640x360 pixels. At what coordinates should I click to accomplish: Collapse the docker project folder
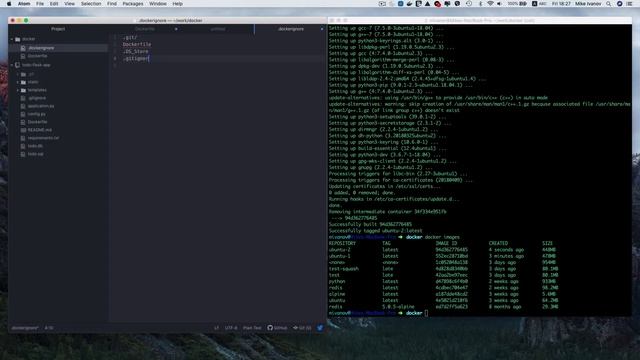pos(12,39)
